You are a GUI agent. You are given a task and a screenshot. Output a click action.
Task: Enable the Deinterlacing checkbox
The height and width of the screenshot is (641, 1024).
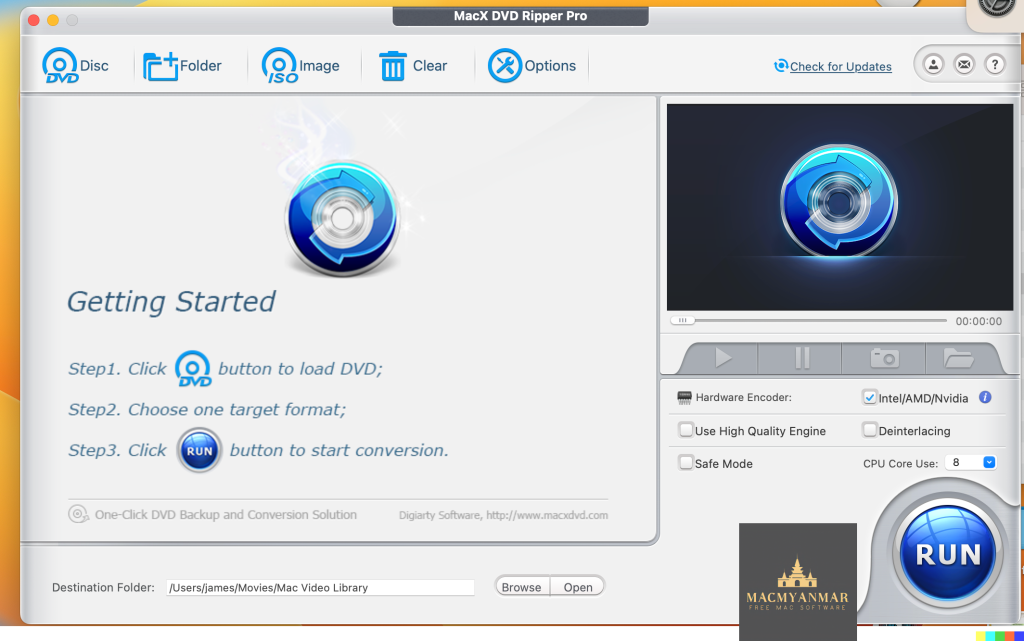[869, 430]
